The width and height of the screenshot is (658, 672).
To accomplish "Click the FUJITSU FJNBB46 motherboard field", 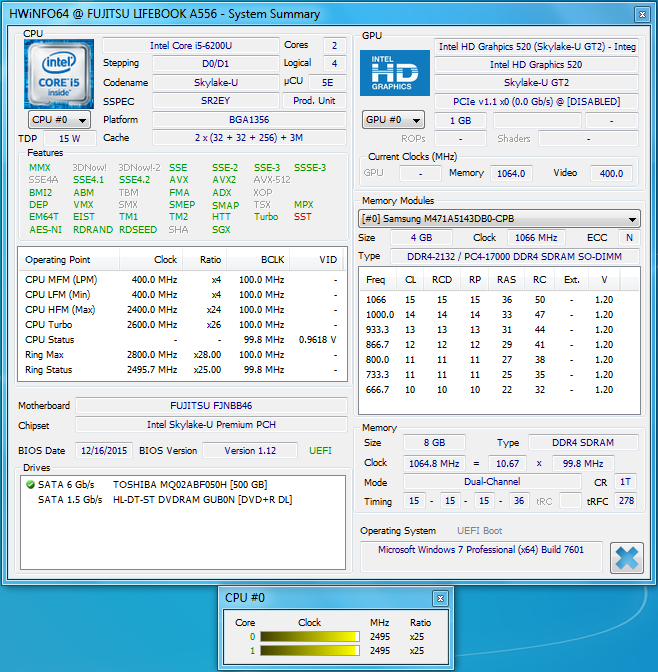I will (211, 405).
